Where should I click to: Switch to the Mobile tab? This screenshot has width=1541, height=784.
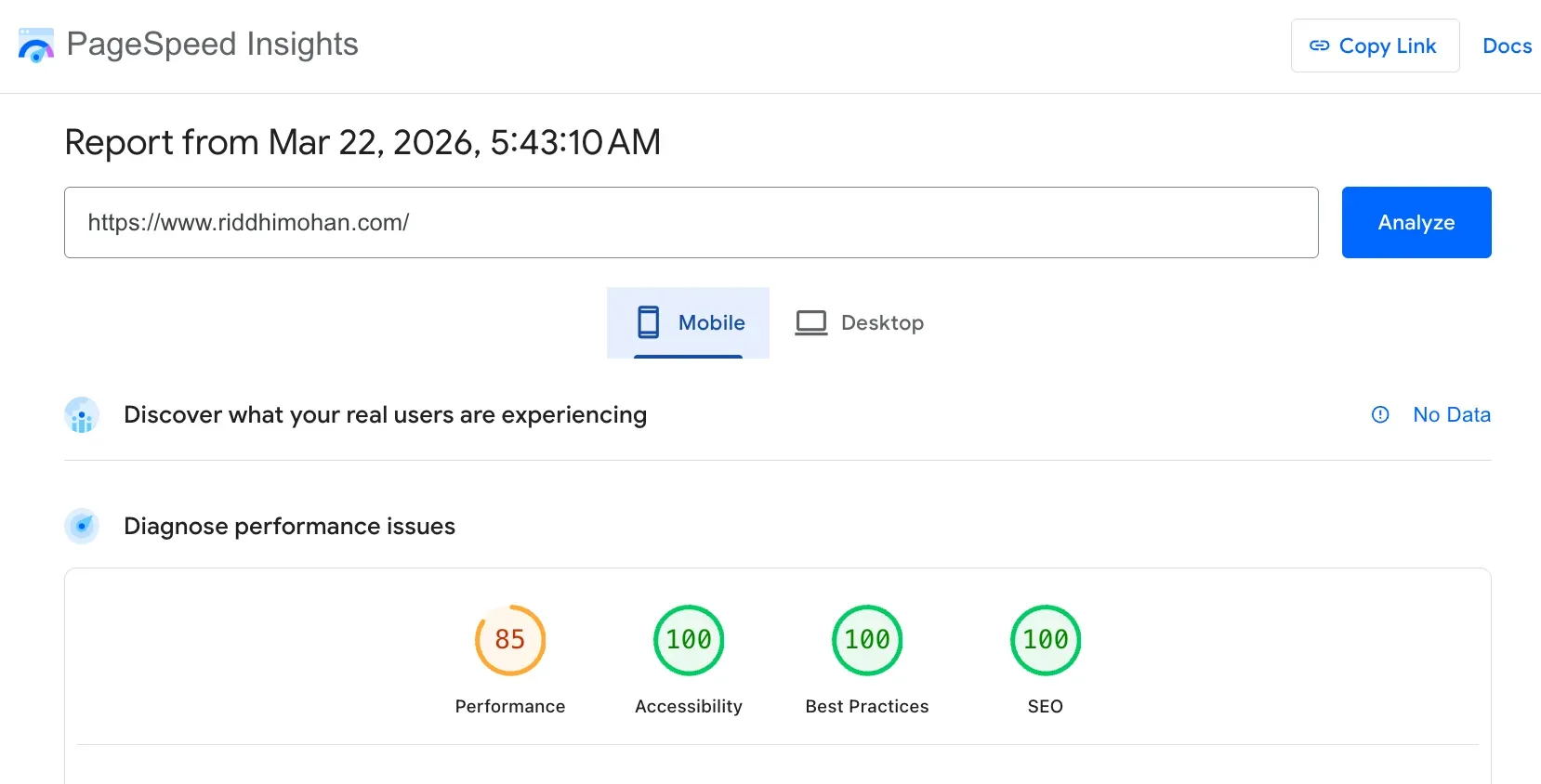pos(688,322)
